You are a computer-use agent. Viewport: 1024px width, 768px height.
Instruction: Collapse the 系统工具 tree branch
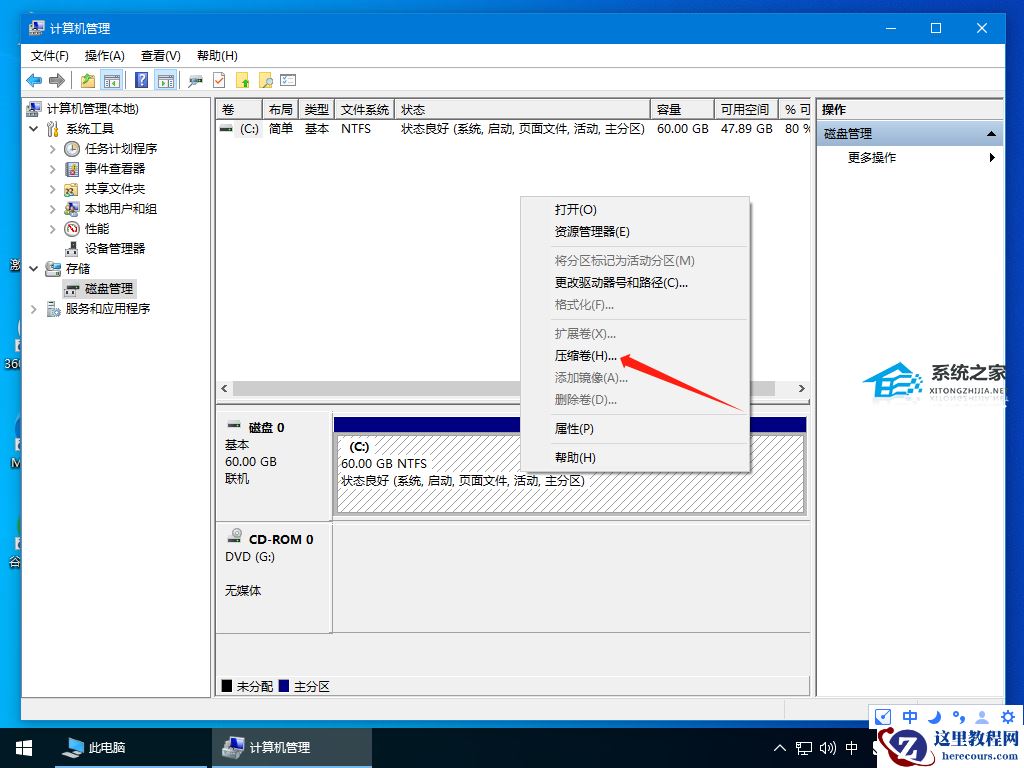click(34, 129)
